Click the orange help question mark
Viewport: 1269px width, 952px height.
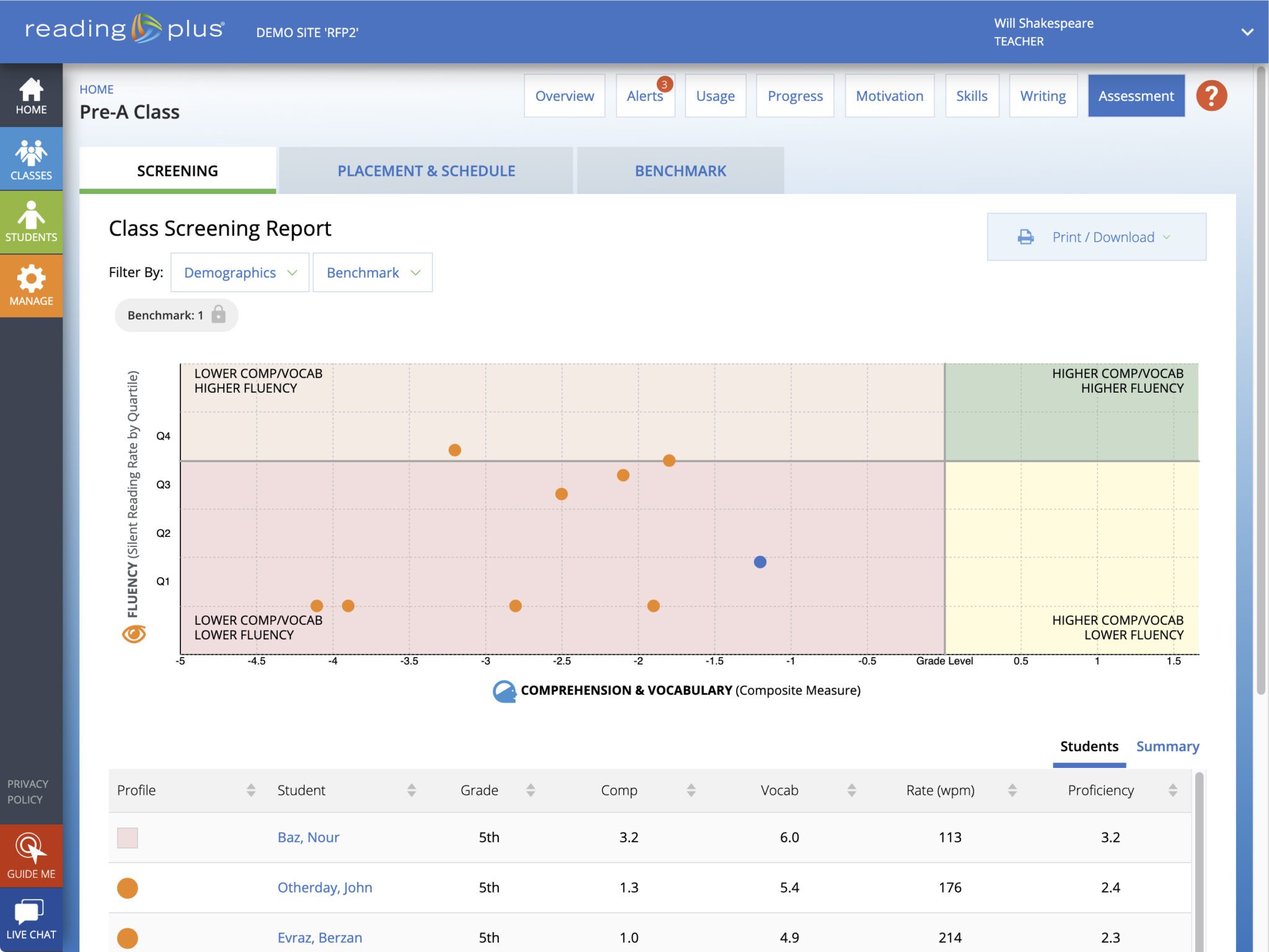(x=1211, y=96)
